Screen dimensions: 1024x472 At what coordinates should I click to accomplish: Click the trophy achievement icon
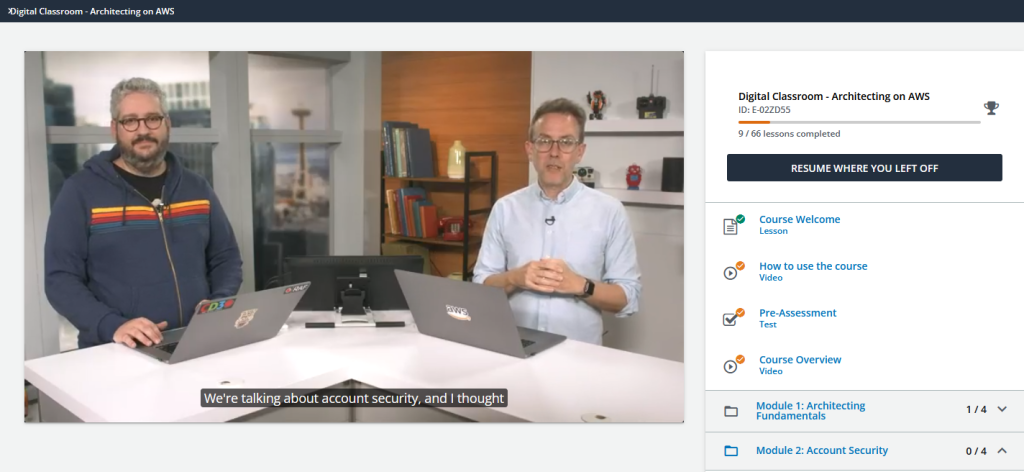click(x=991, y=108)
